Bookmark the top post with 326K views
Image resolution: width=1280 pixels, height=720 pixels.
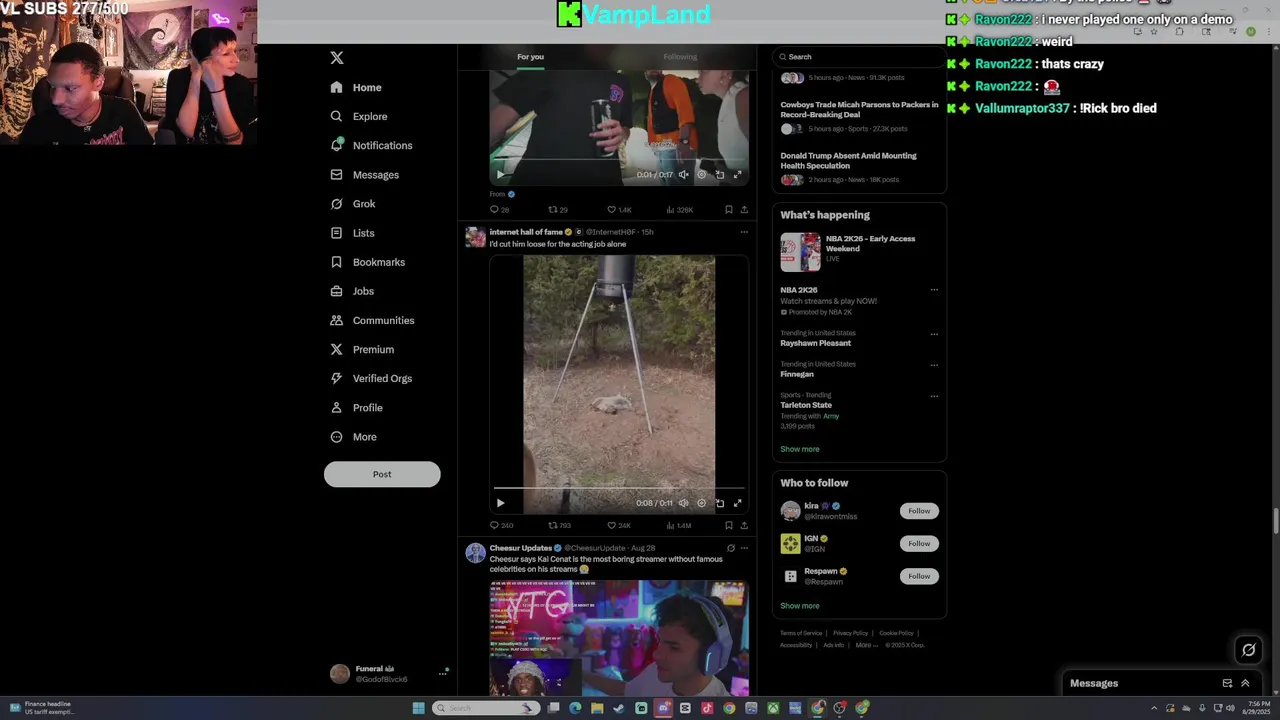pos(729,210)
